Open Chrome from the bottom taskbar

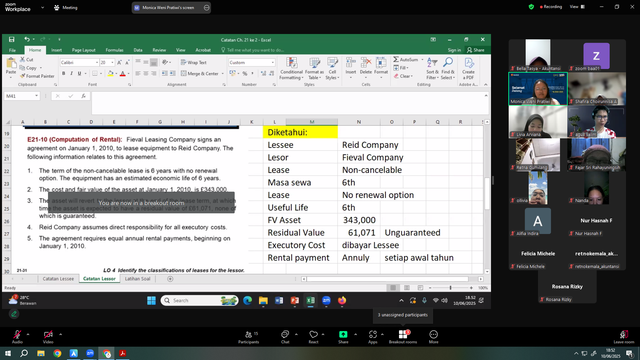57,353
